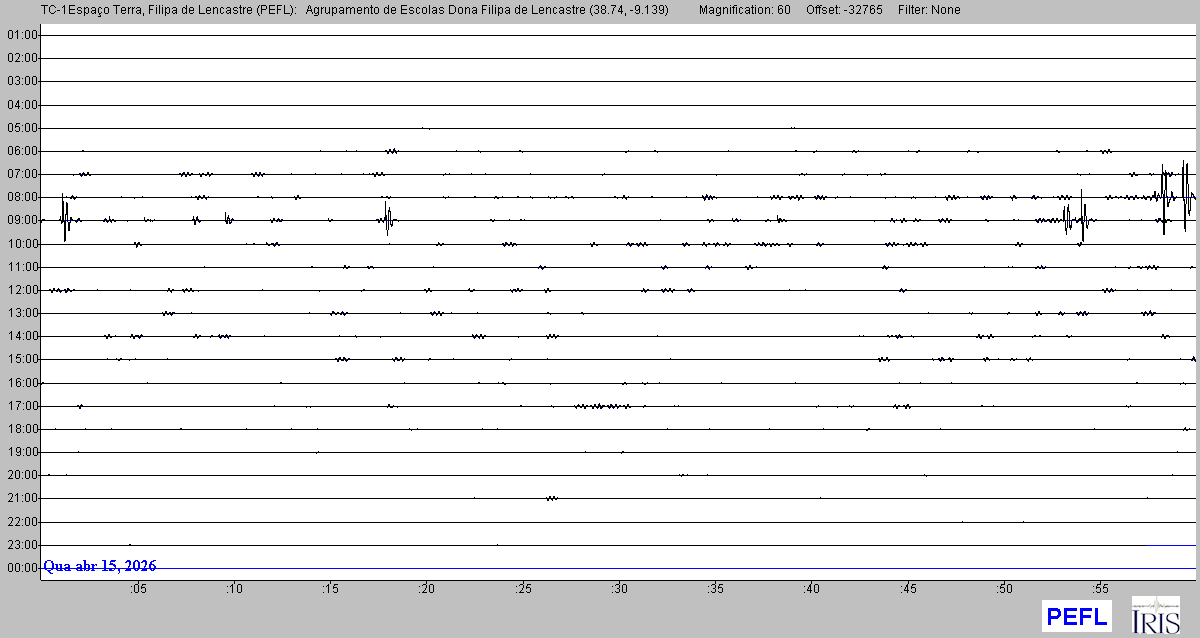Image resolution: width=1200 pixels, height=638 pixels.
Task: Click the 01:00 hour label at top
Action: point(21,35)
